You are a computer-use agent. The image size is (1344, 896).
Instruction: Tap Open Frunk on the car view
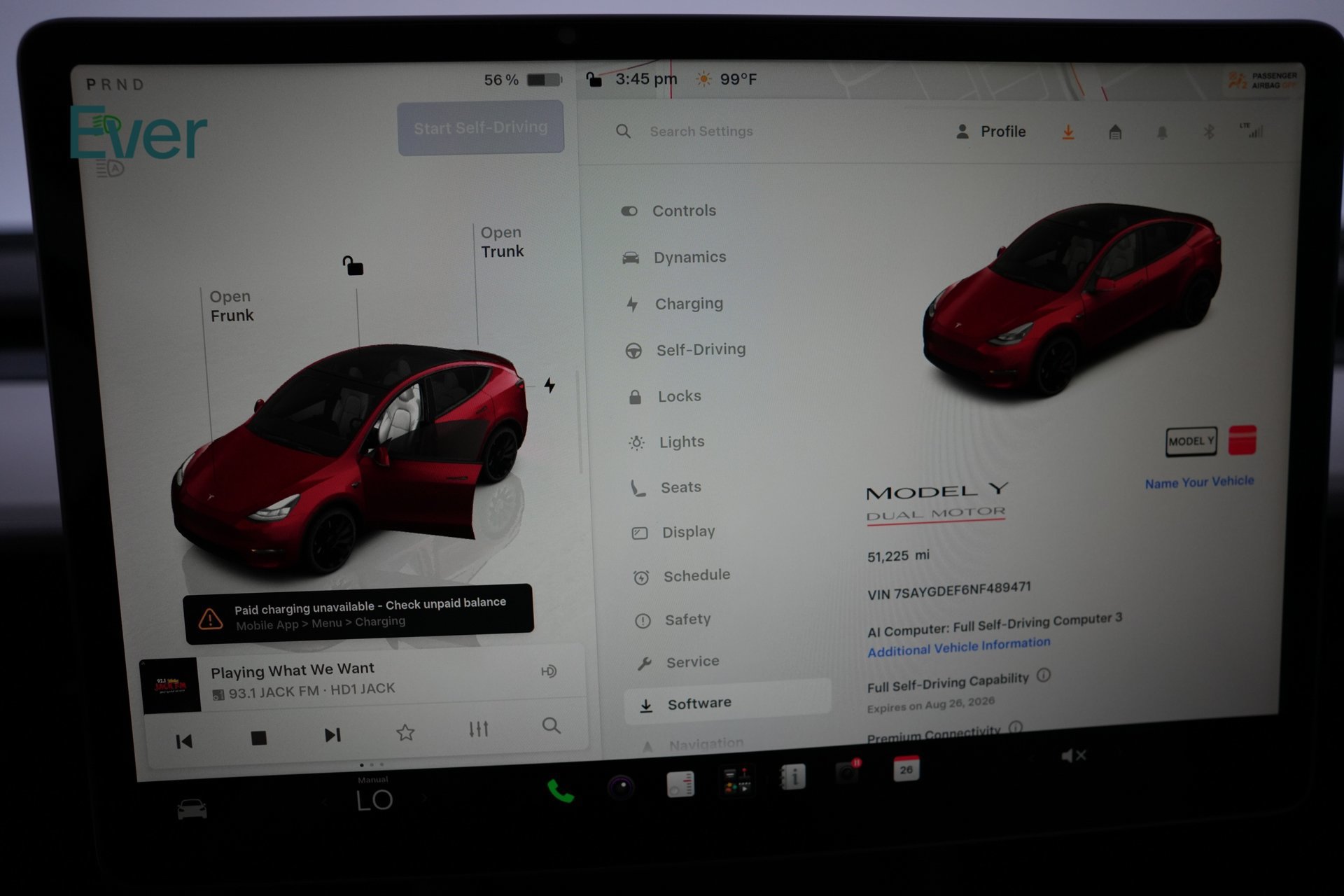click(231, 306)
